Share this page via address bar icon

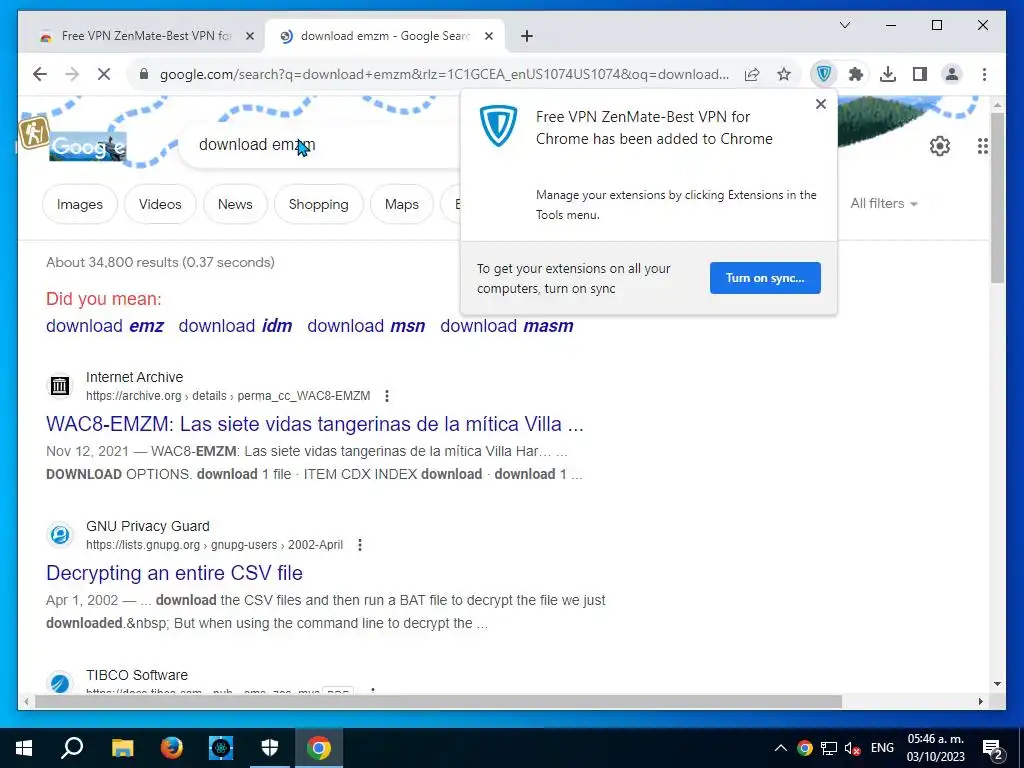[752, 74]
